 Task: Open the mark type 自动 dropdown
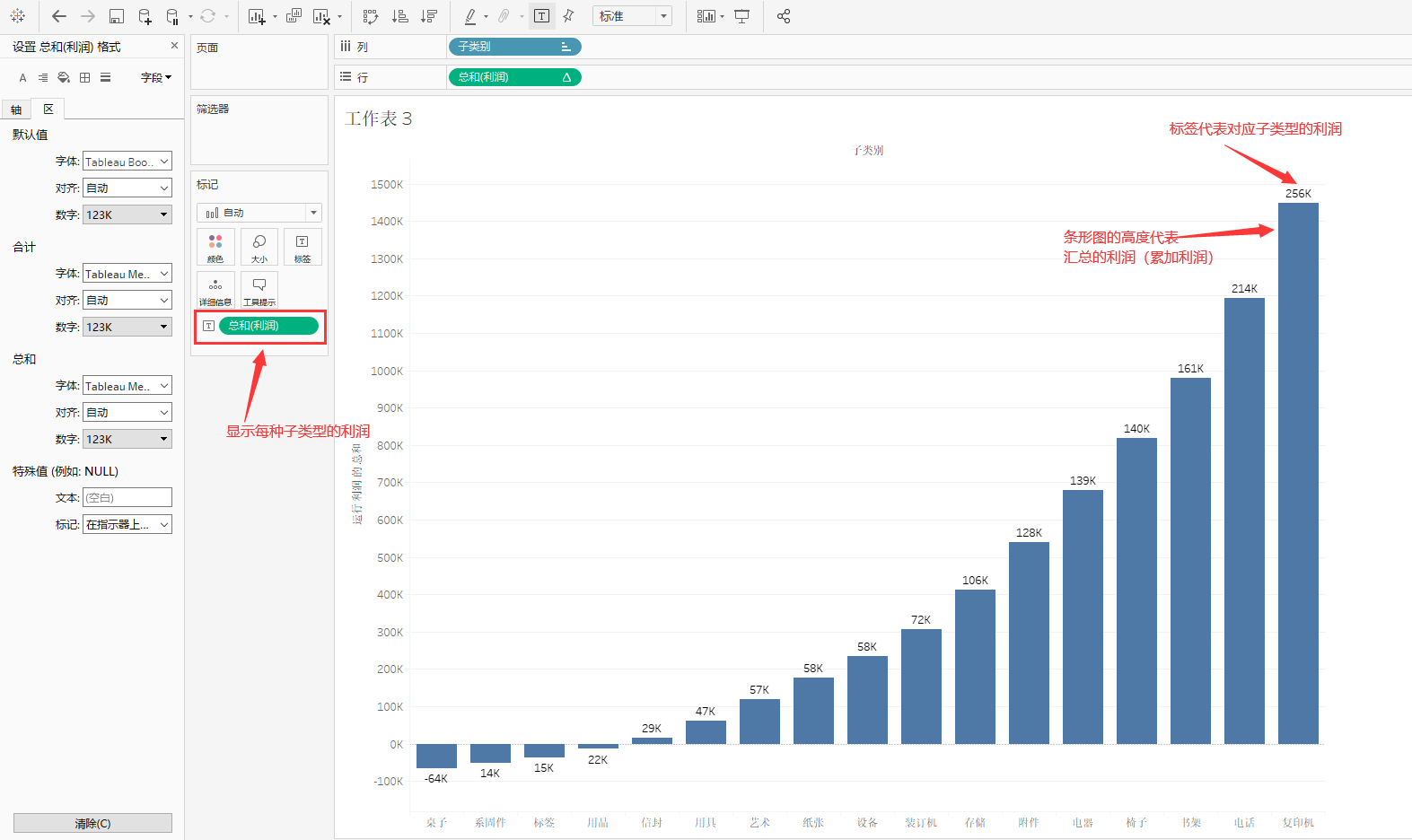[259, 213]
